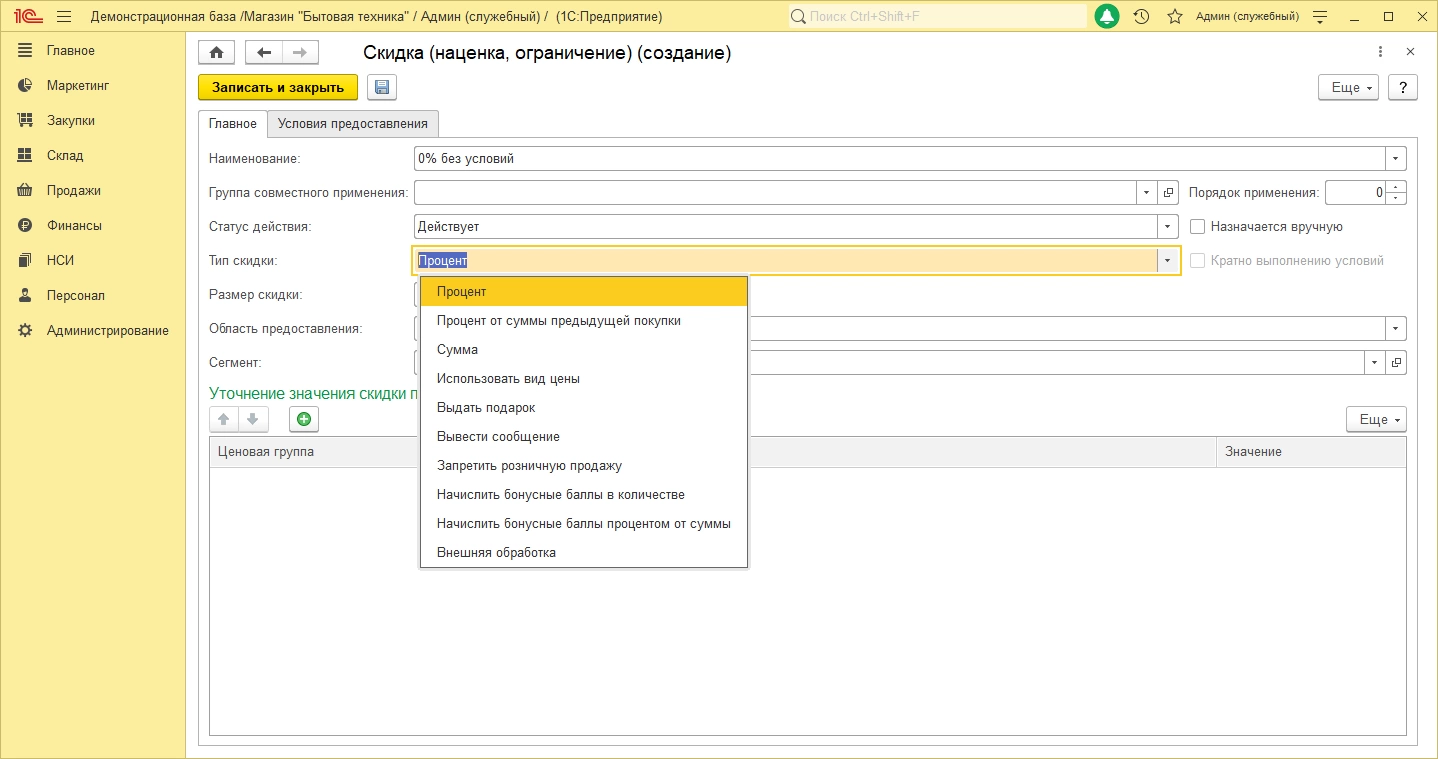Open the hamburger main menu
The height and width of the screenshot is (759, 1438).
point(64,17)
